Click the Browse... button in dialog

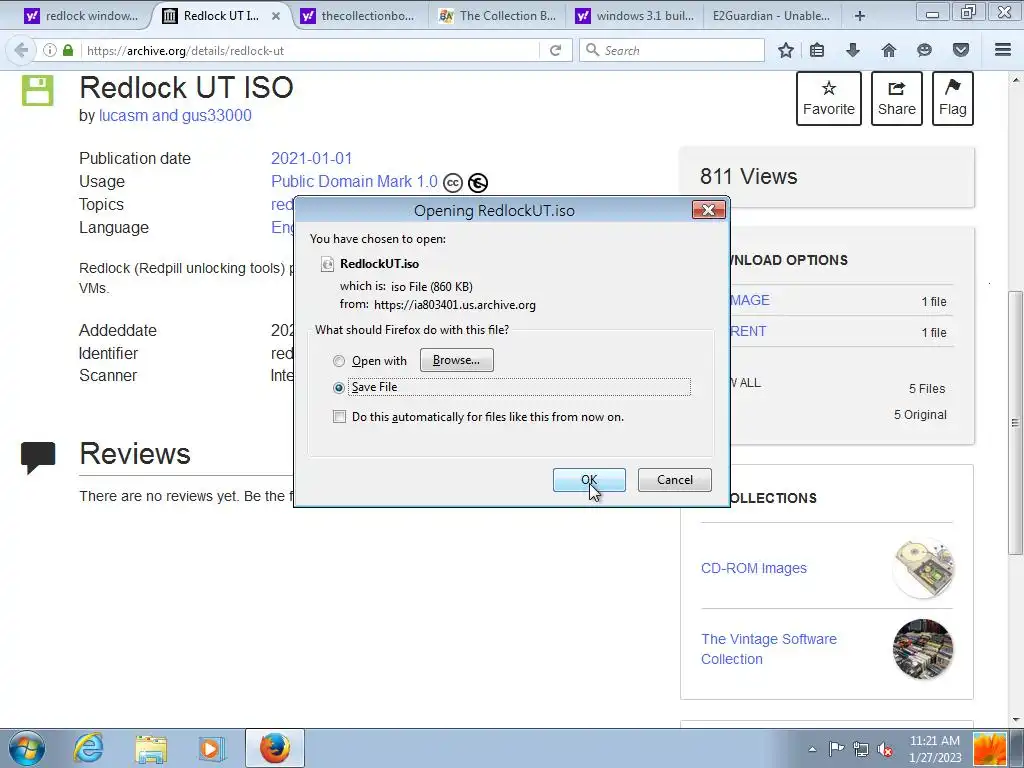pyautogui.click(x=456, y=360)
